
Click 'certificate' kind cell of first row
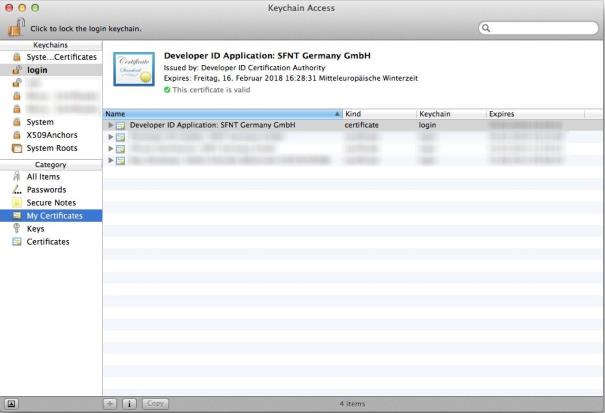pos(362,125)
